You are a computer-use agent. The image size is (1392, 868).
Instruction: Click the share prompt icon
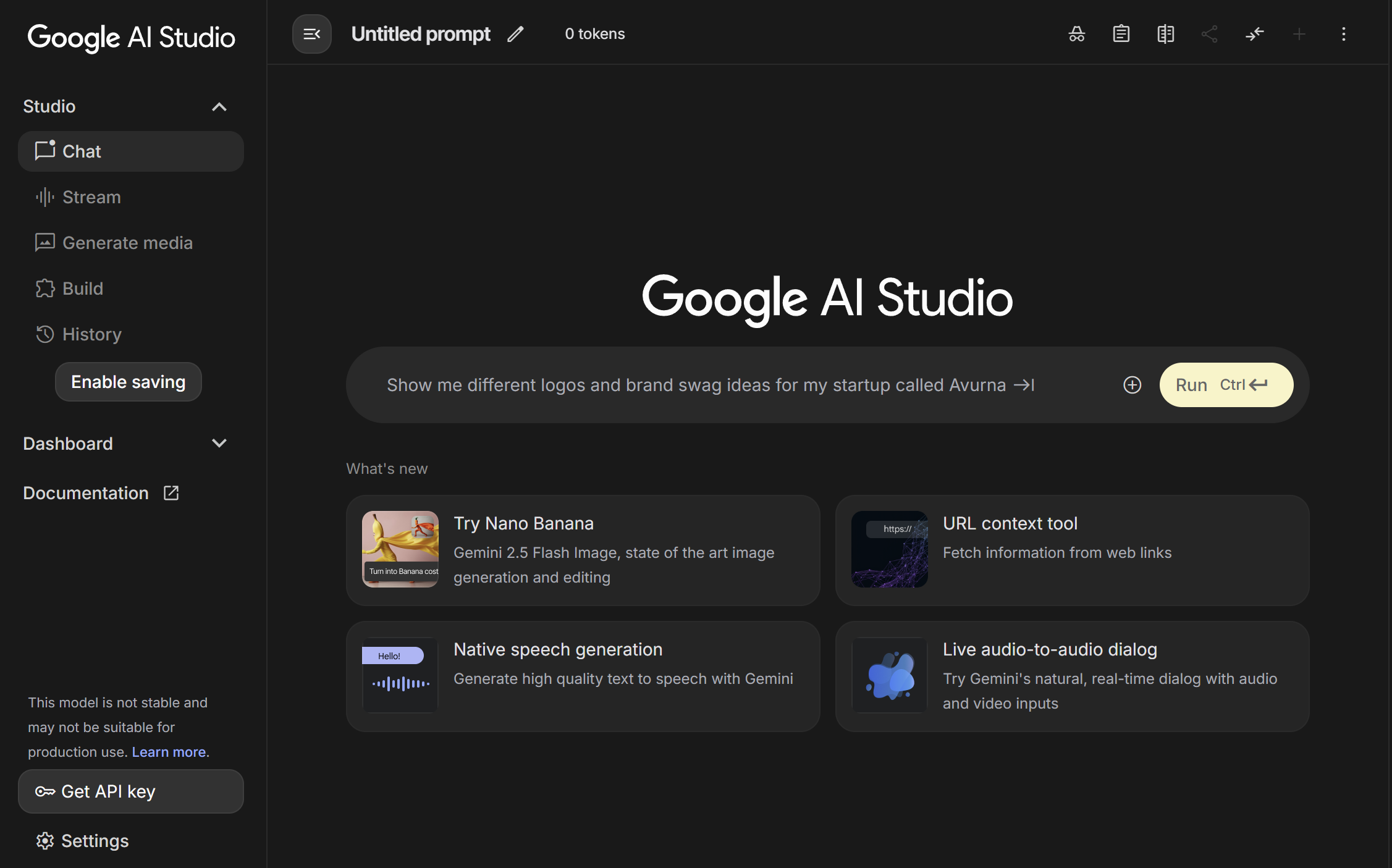point(1210,34)
